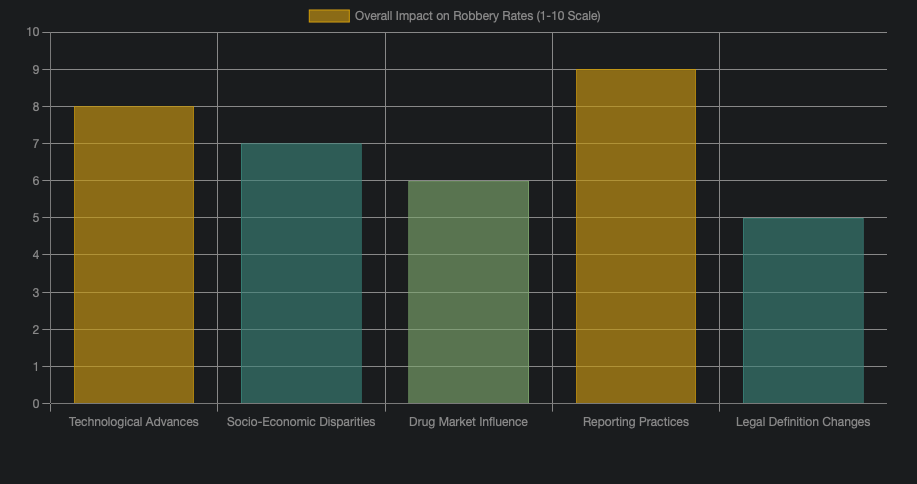Toggle the Overall Impact on Robbery Rates legend label
This screenshot has height=484, width=917.
point(477,16)
